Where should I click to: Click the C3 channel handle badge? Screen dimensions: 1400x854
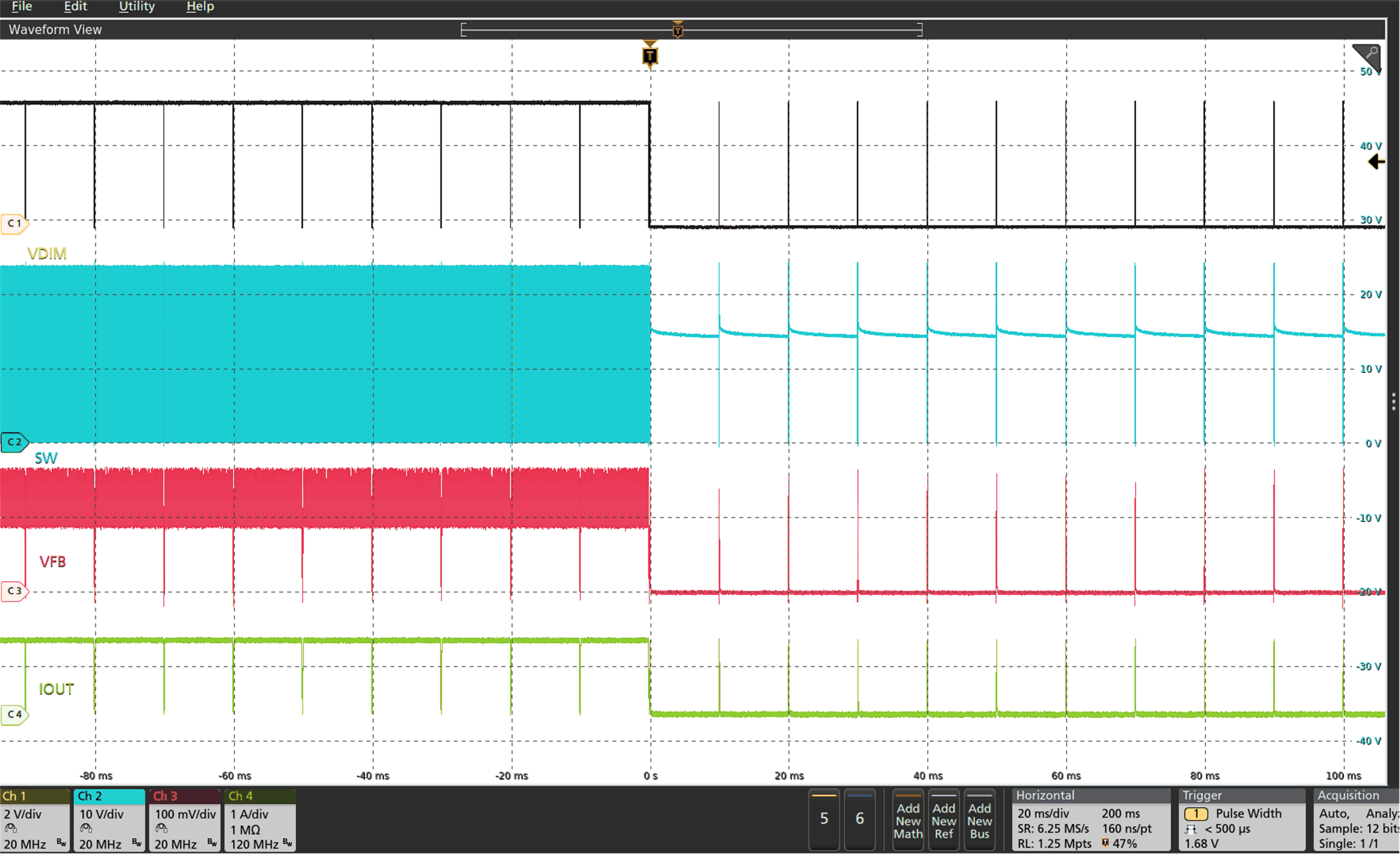pos(14,591)
